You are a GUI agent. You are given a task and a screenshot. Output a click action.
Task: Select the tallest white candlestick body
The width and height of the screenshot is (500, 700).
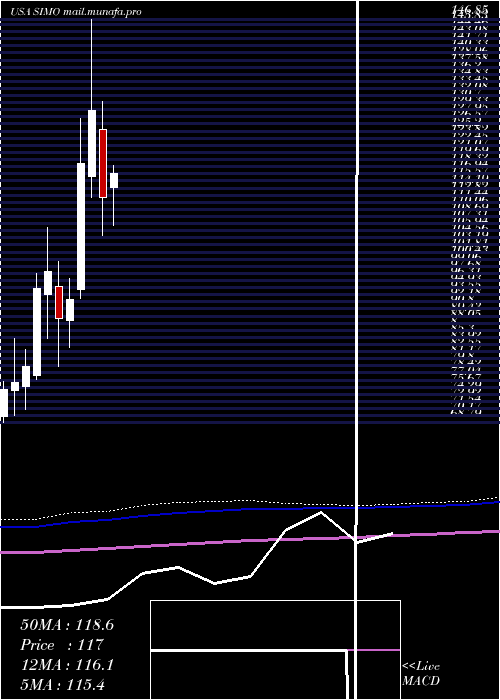pos(81,226)
